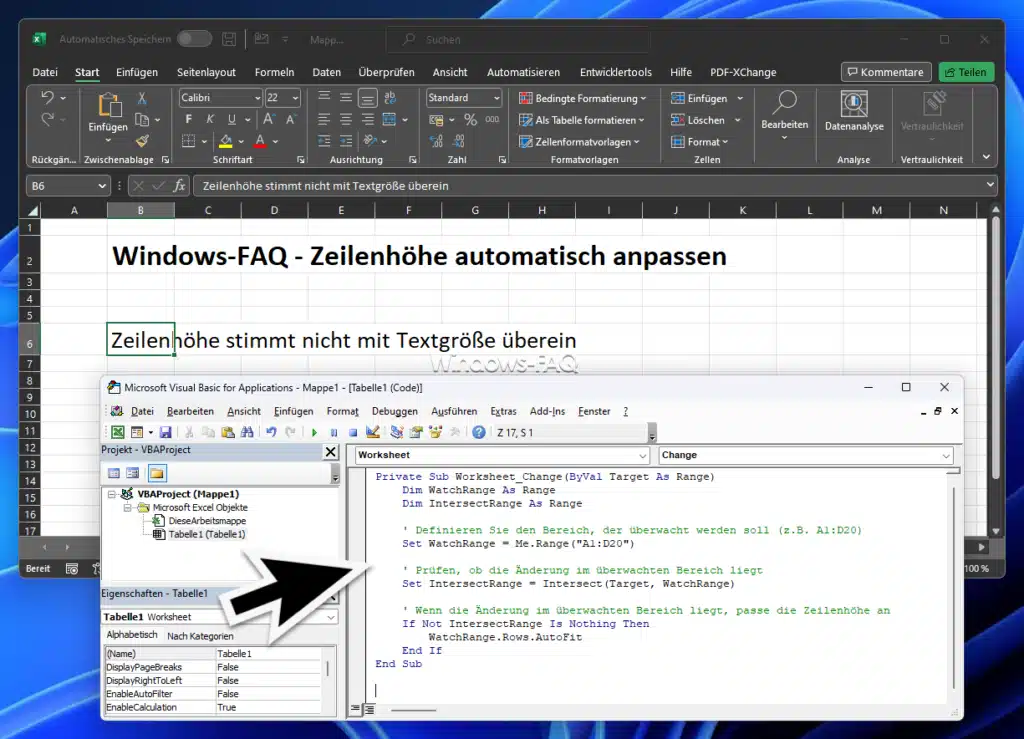Open Find with the binoculars icon
The width and height of the screenshot is (1024, 739).
click(x=247, y=432)
